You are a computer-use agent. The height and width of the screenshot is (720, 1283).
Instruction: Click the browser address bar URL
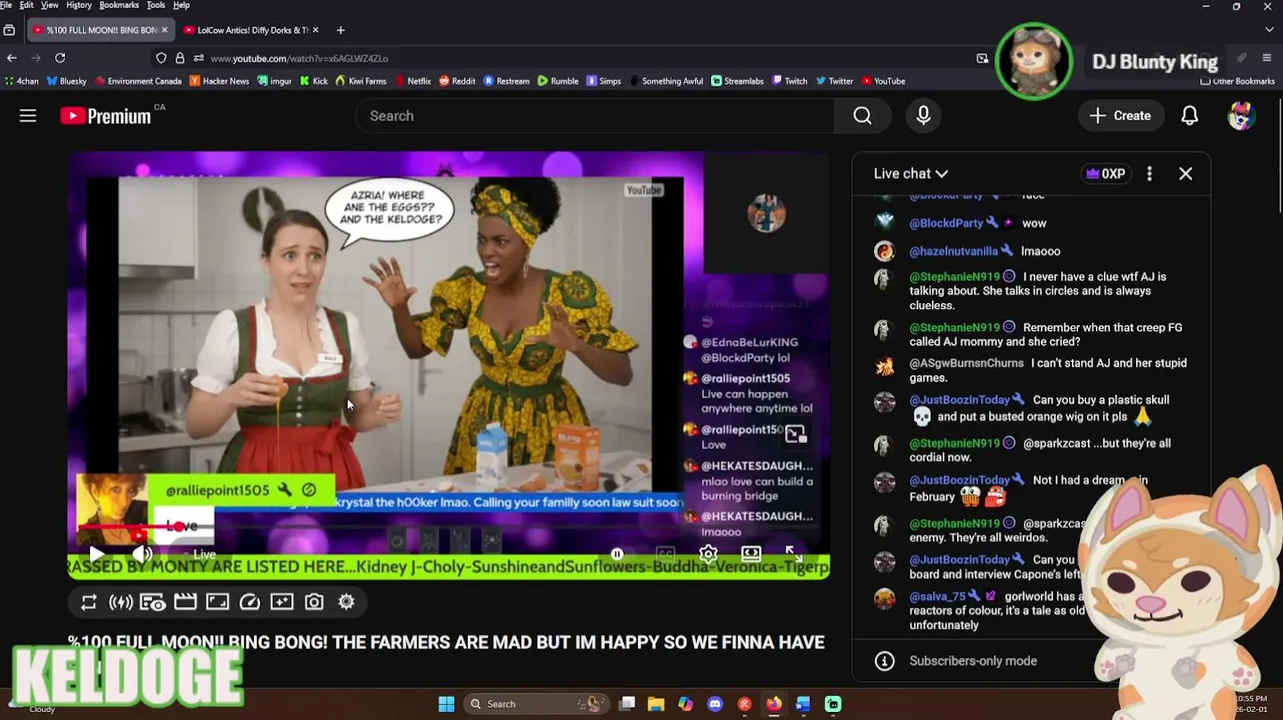(x=299, y=59)
